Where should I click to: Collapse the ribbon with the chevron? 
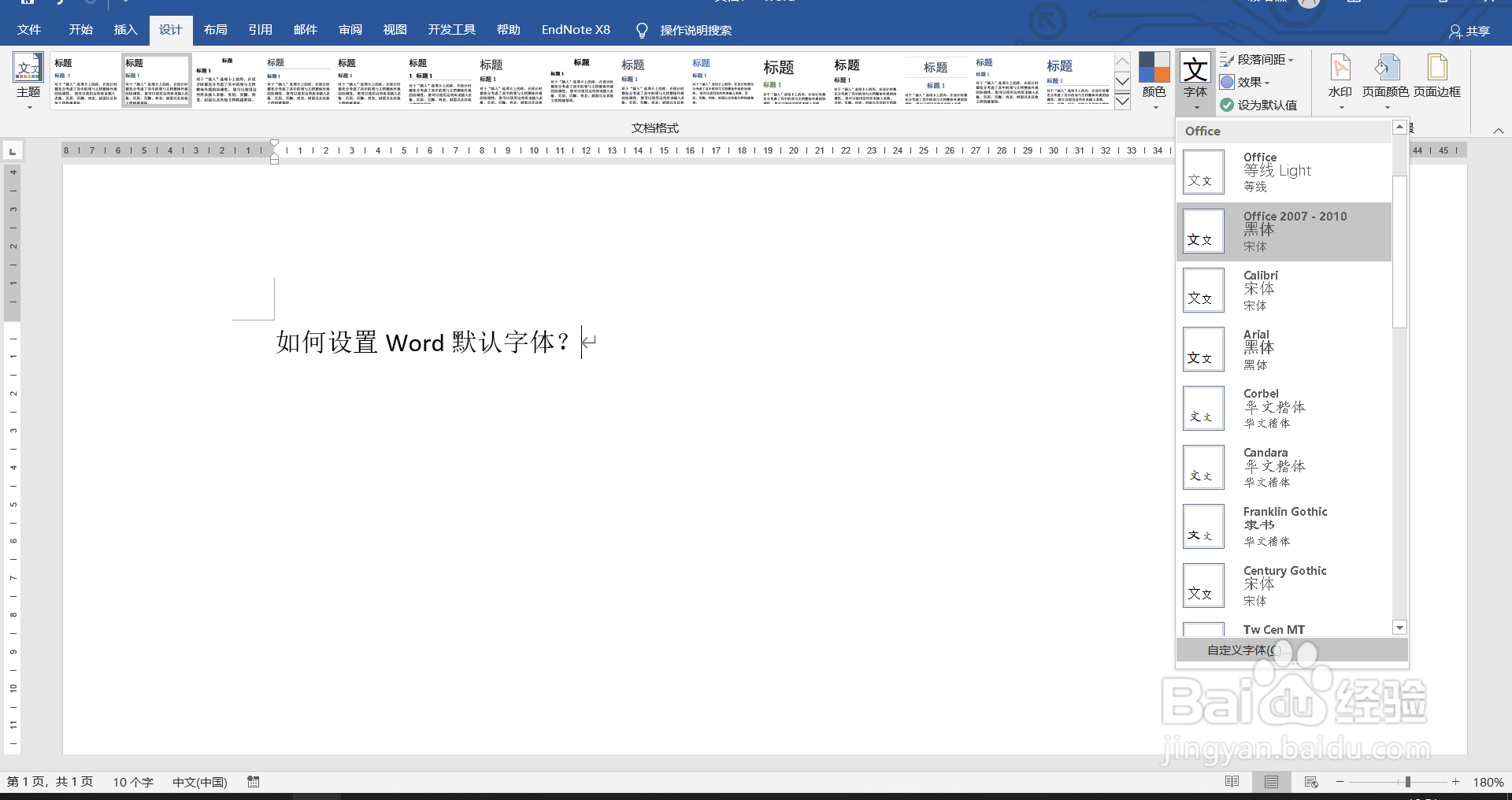[x=1498, y=131]
